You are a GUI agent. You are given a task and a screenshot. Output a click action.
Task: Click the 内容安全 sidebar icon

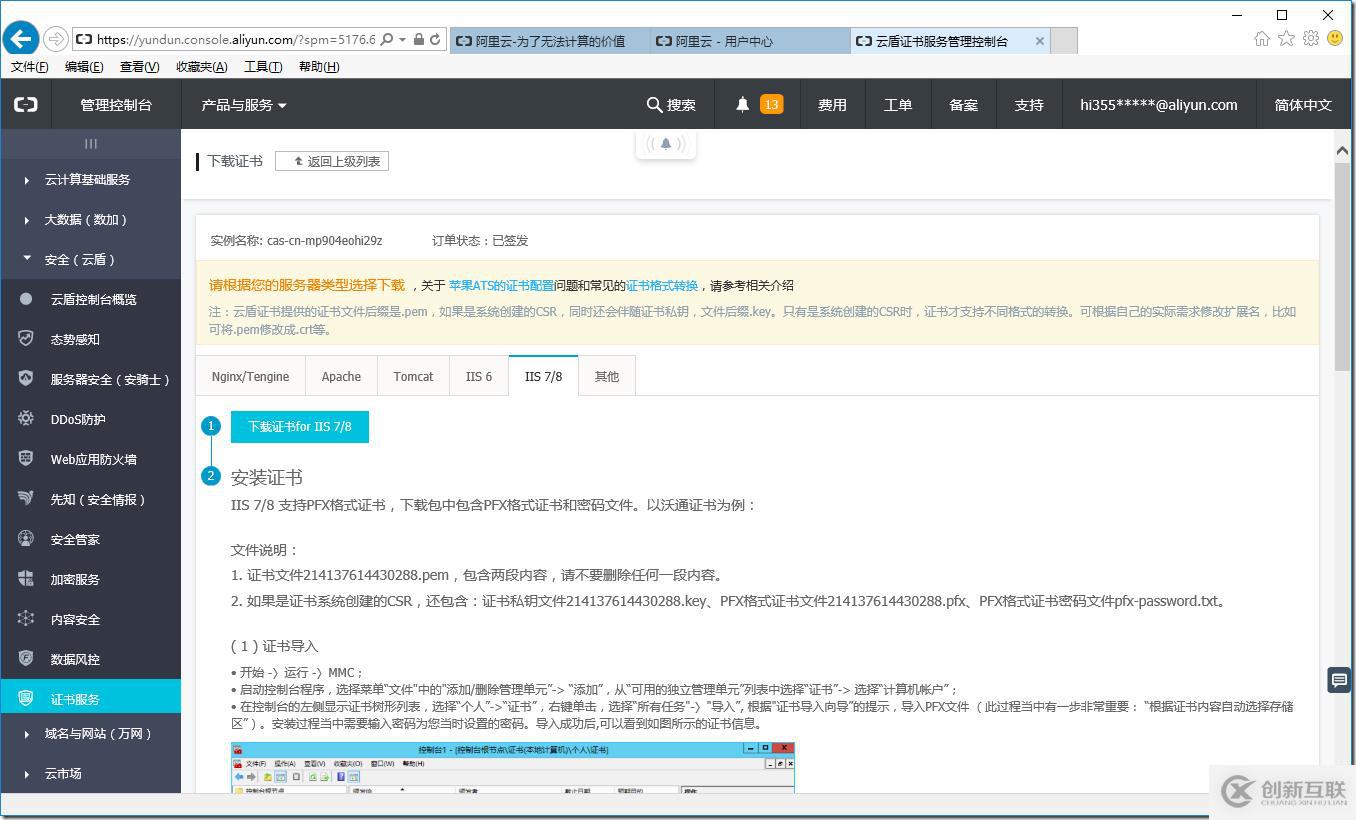pyautogui.click(x=27, y=619)
